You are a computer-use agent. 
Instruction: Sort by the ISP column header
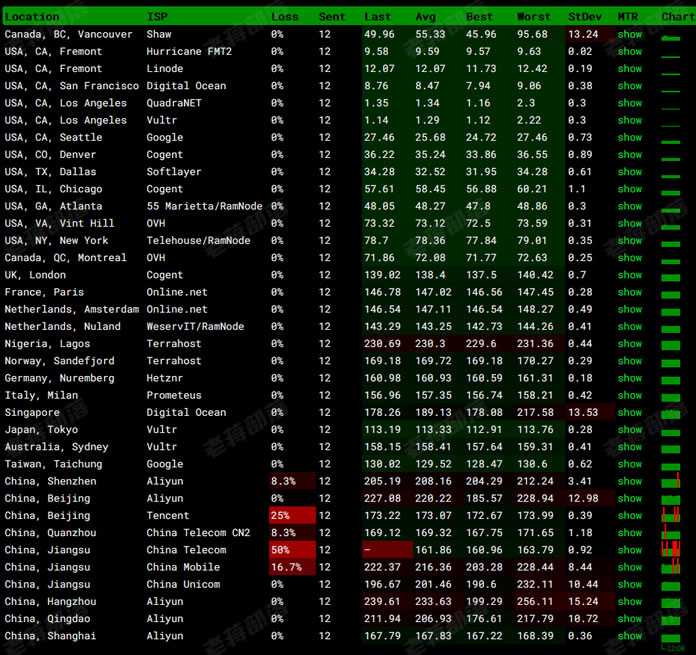click(x=157, y=17)
